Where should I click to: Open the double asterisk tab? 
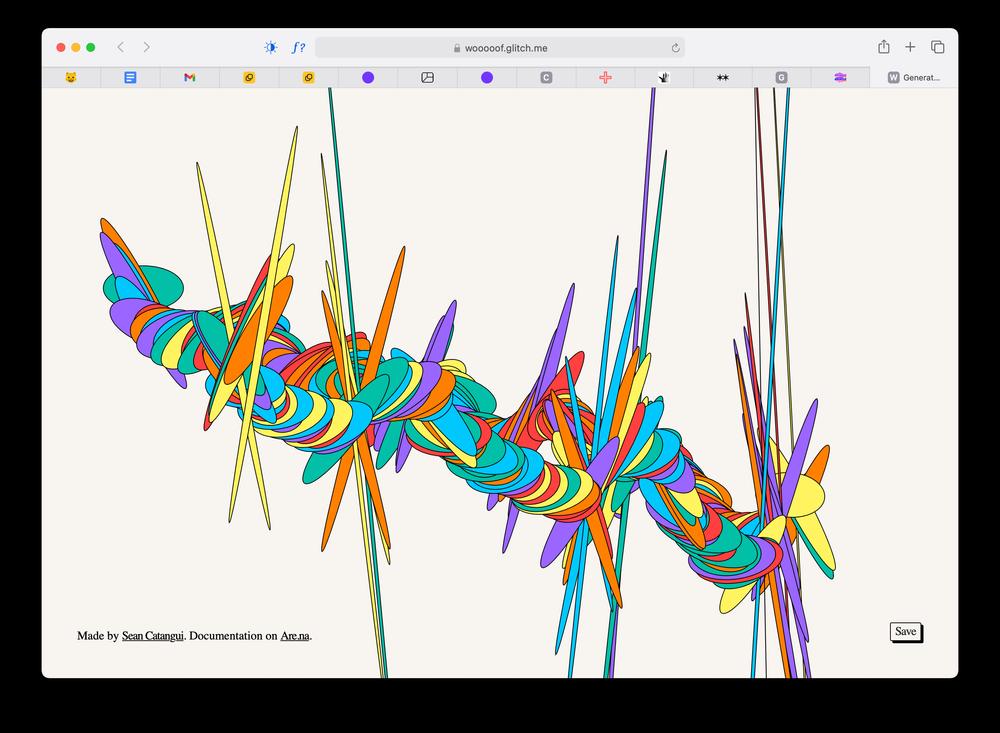(x=723, y=78)
